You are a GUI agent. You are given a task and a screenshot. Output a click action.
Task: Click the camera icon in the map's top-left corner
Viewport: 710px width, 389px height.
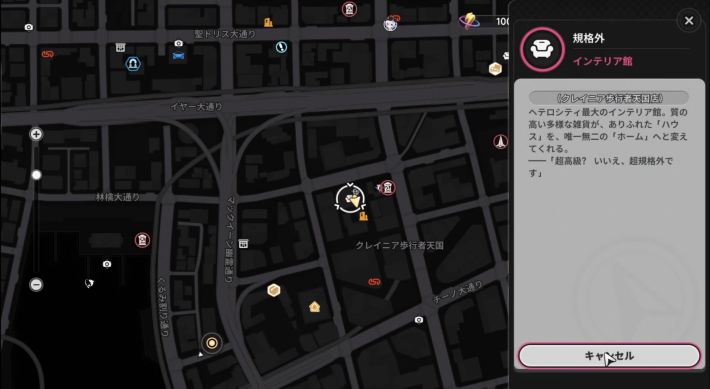pyautogui.click(x=29, y=27)
